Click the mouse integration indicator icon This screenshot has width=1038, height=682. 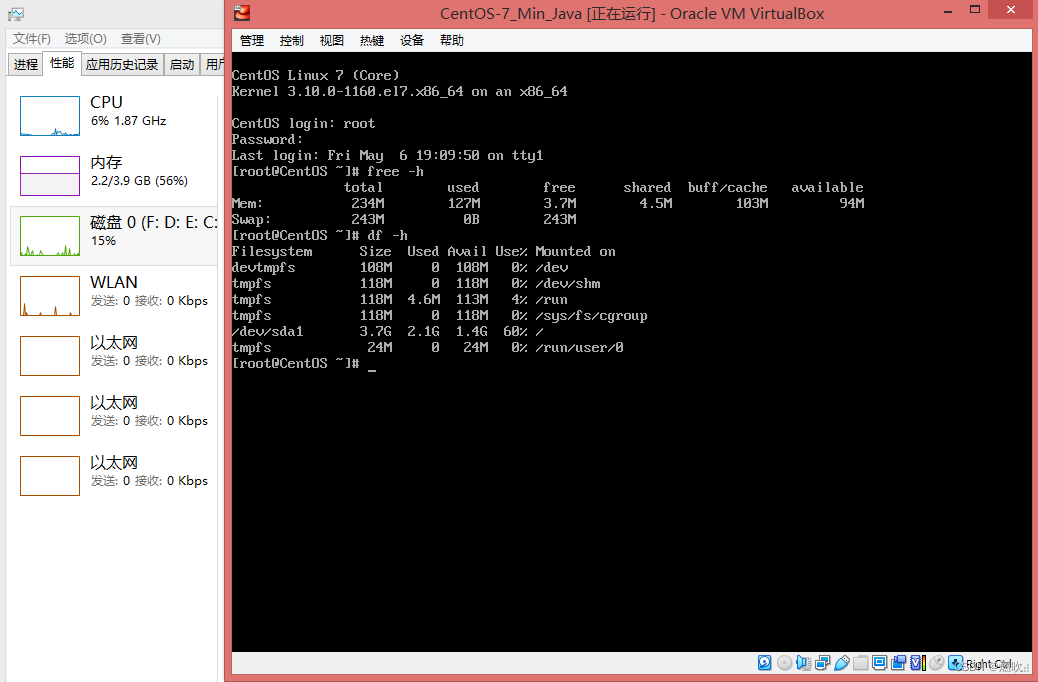coord(937,663)
